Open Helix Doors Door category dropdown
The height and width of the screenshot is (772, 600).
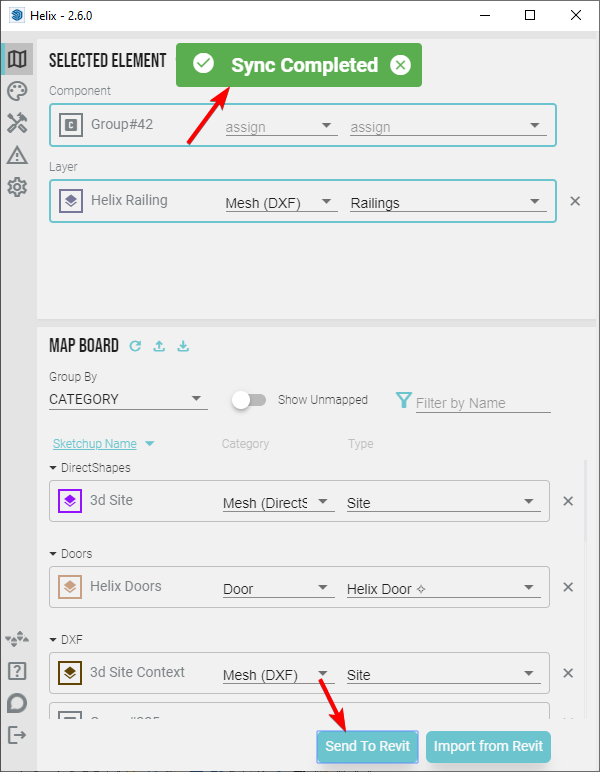click(x=279, y=589)
